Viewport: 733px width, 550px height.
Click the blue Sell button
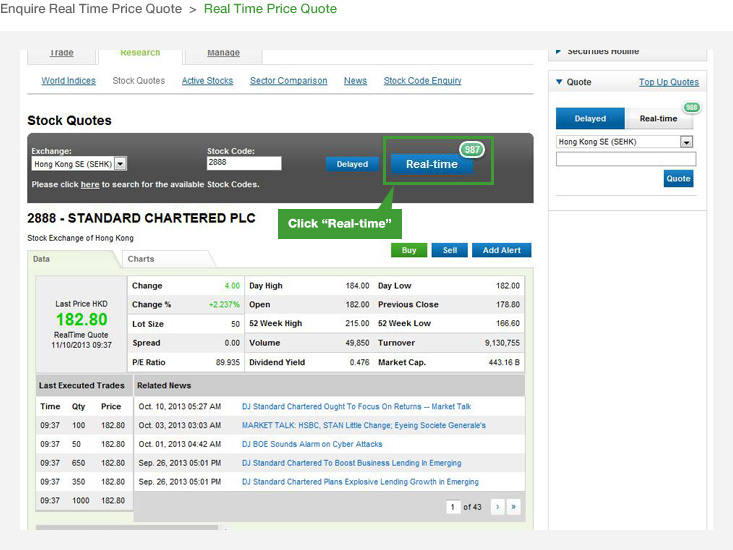(450, 250)
